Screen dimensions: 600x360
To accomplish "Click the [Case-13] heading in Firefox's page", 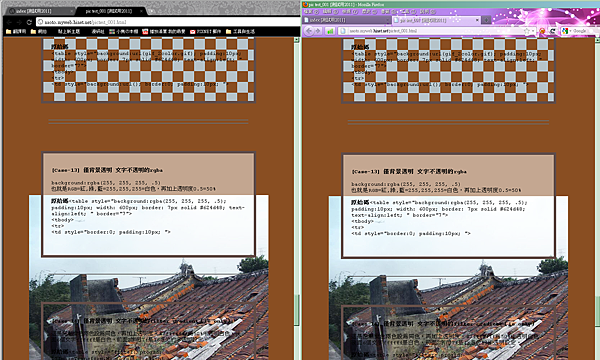I will [x=409, y=172].
